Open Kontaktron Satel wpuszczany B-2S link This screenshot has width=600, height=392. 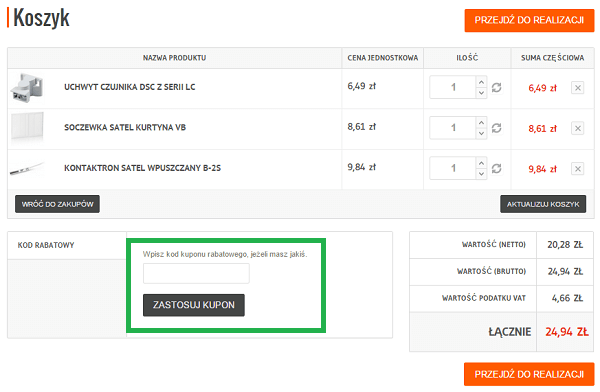(x=142, y=168)
